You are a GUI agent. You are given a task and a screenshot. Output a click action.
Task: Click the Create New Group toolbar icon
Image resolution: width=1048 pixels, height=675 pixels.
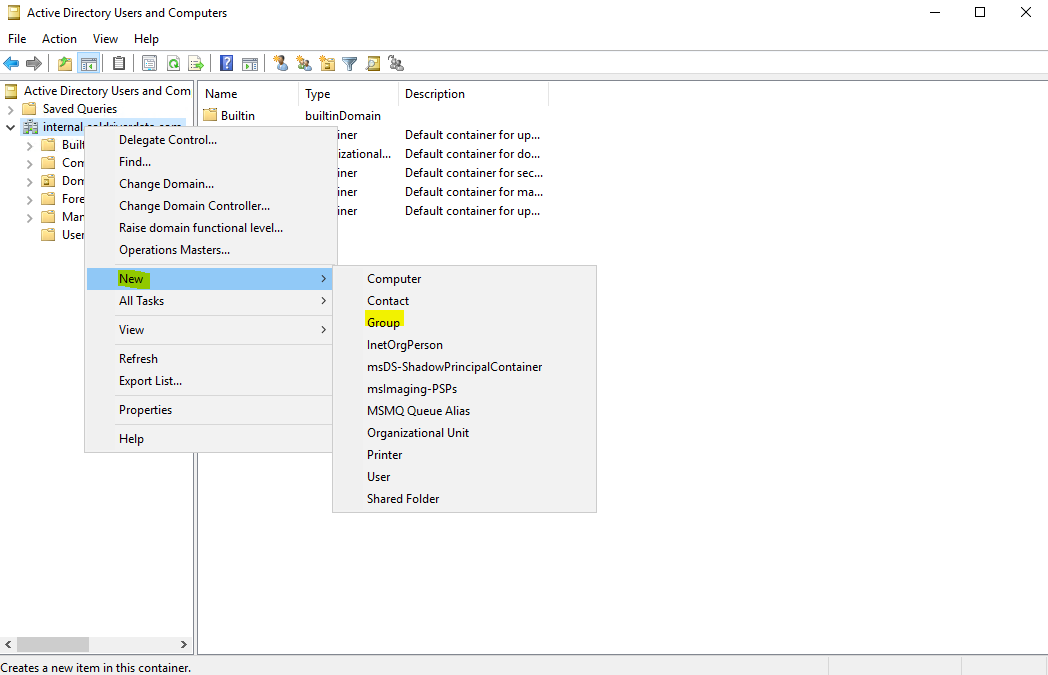(304, 64)
